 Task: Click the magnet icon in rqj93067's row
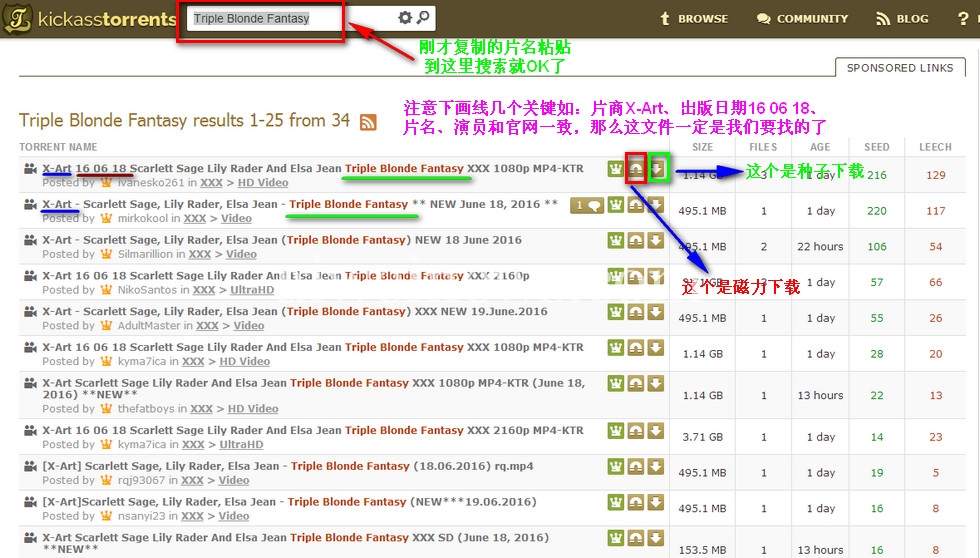[636, 467]
